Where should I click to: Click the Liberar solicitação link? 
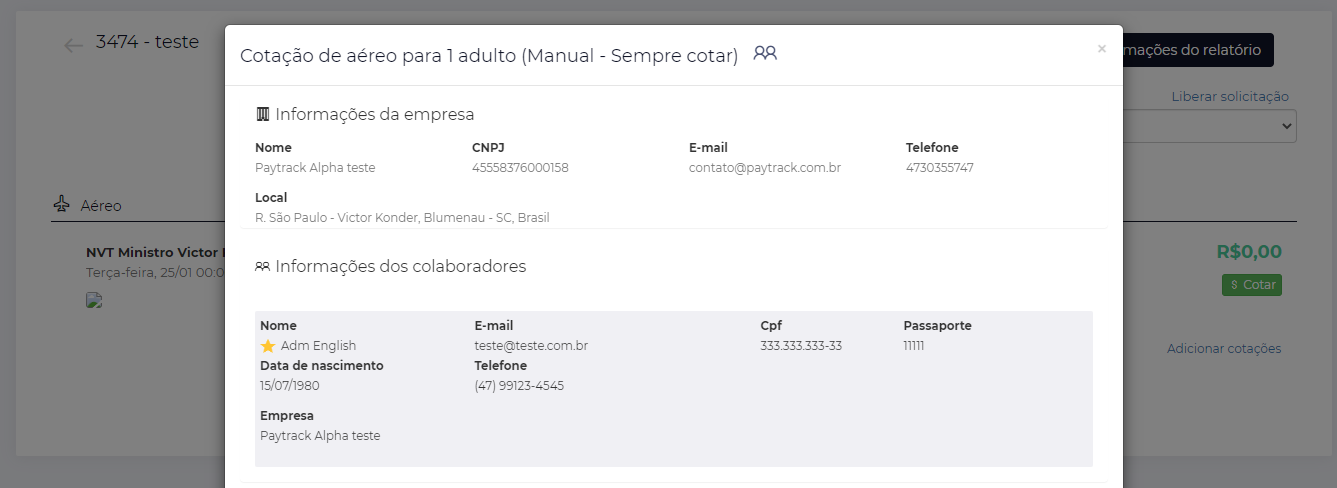(1230, 97)
